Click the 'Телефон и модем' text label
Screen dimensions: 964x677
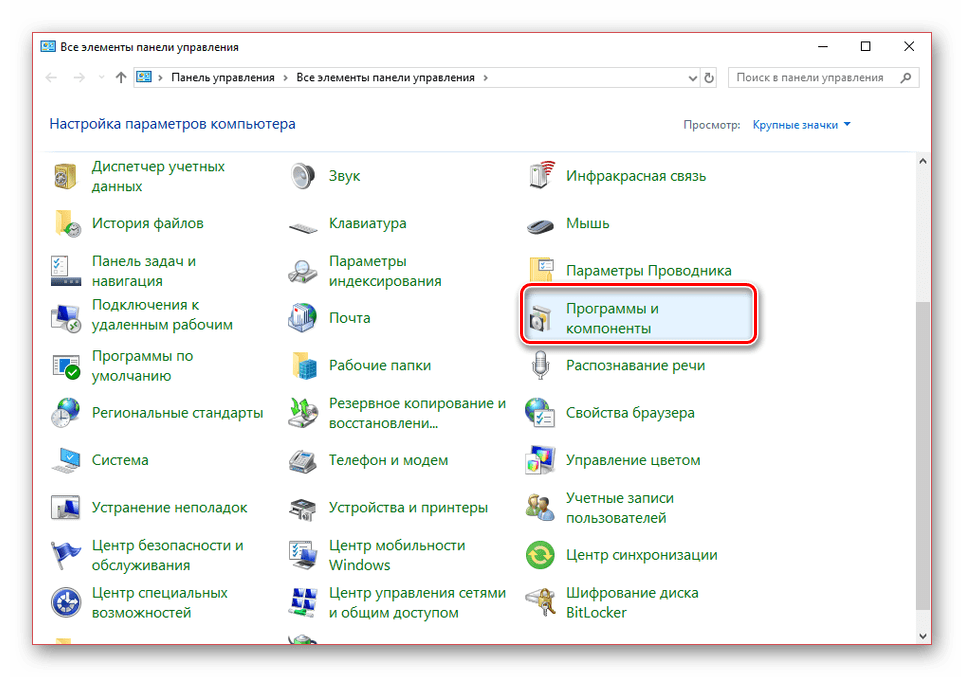click(x=389, y=461)
